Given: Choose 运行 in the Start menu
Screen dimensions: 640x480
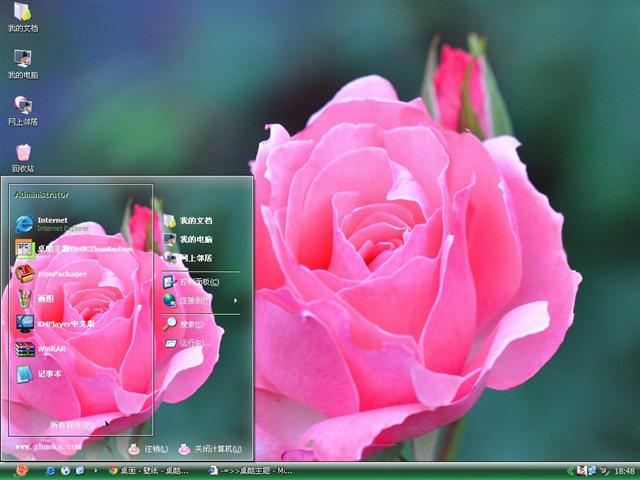Looking at the screenshot, I should coord(190,343).
